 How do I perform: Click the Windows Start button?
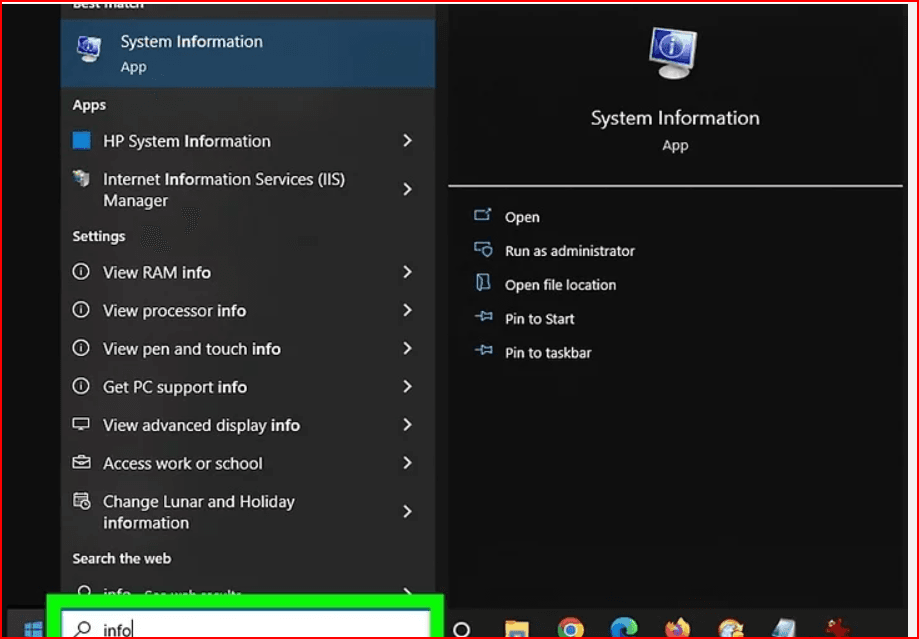point(32,628)
